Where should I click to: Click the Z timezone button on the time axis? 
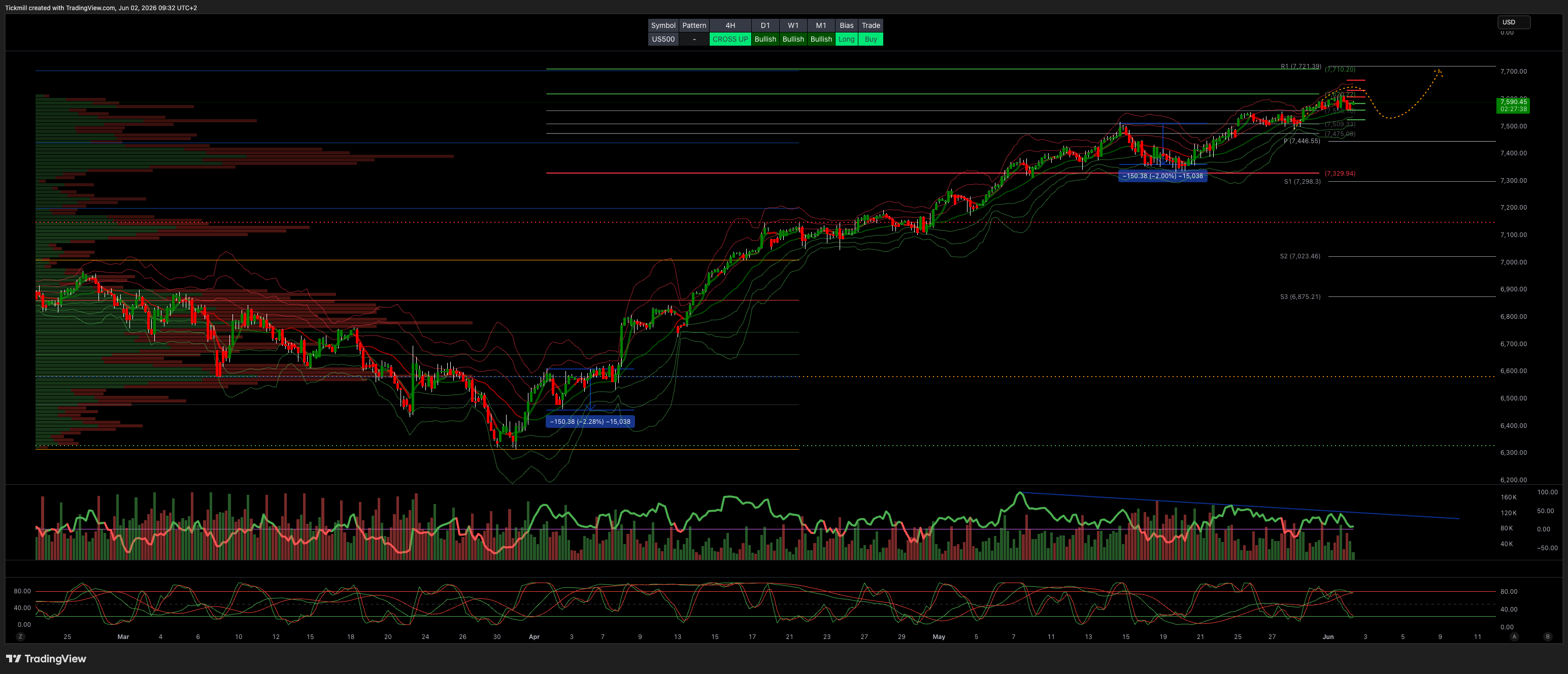(21, 636)
